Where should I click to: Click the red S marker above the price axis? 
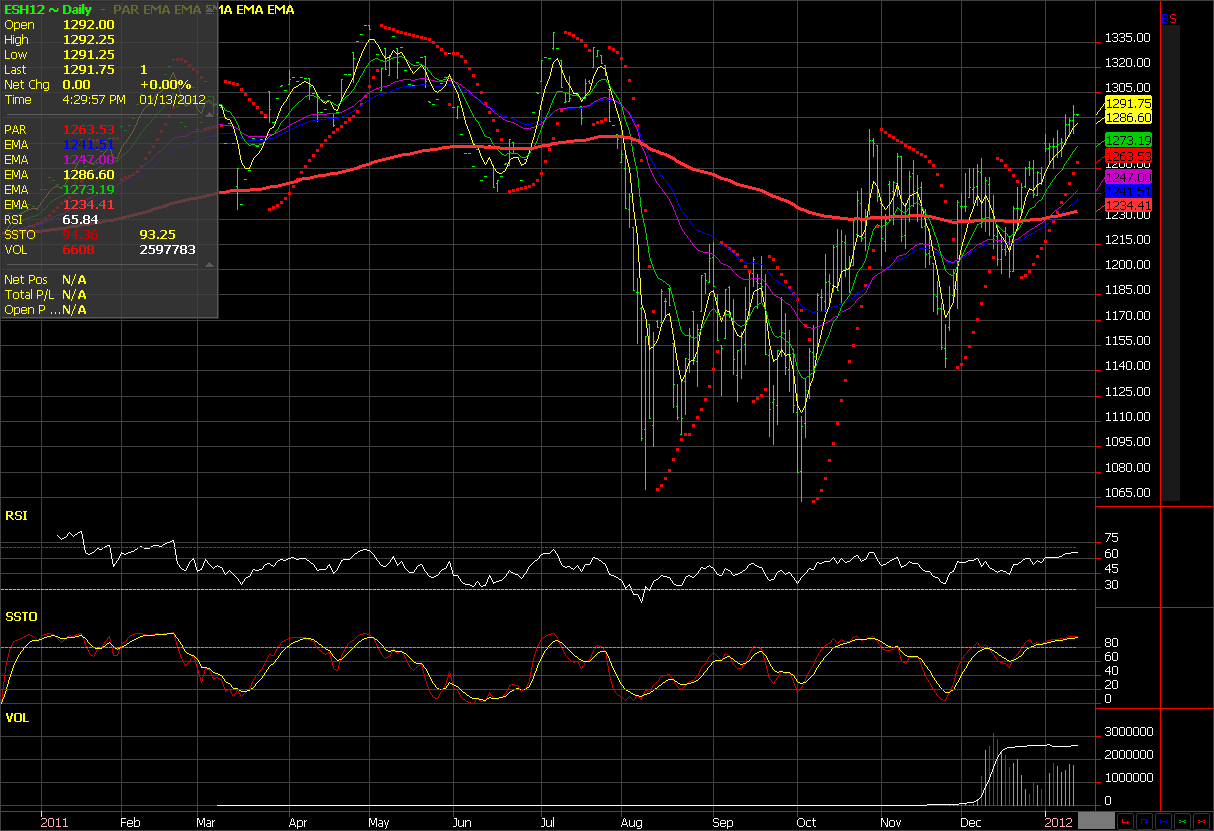pos(1173,18)
